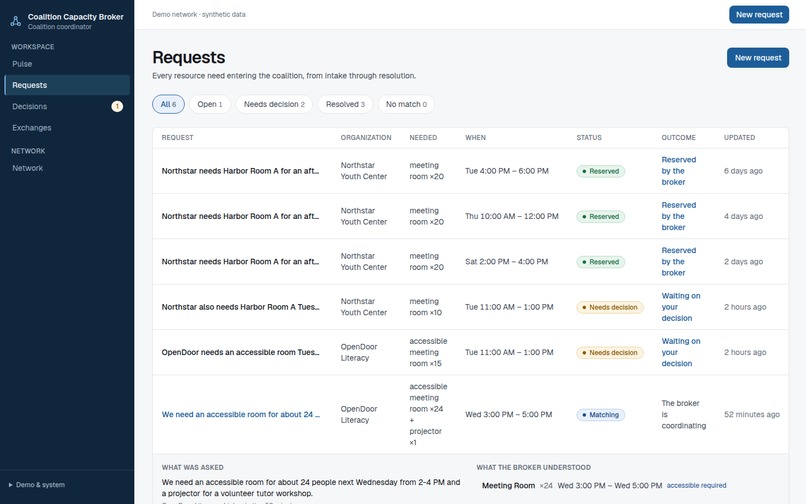
Task: Open 'Waiting on your decision' link in Northstar row
Action: [x=681, y=307]
